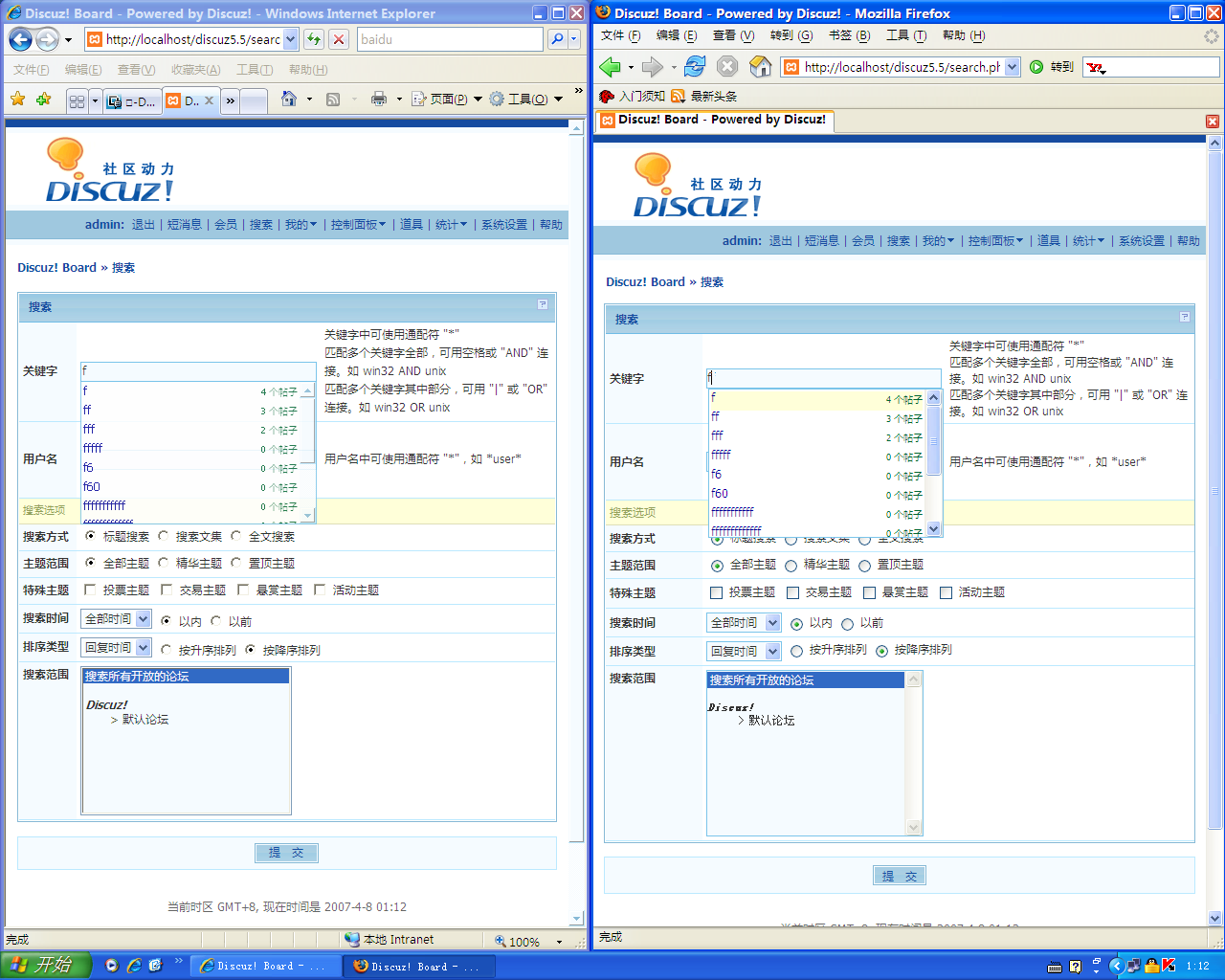Select 以前 radio in Internet Explorer page
The image size is (1225, 980).
click(x=215, y=621)
